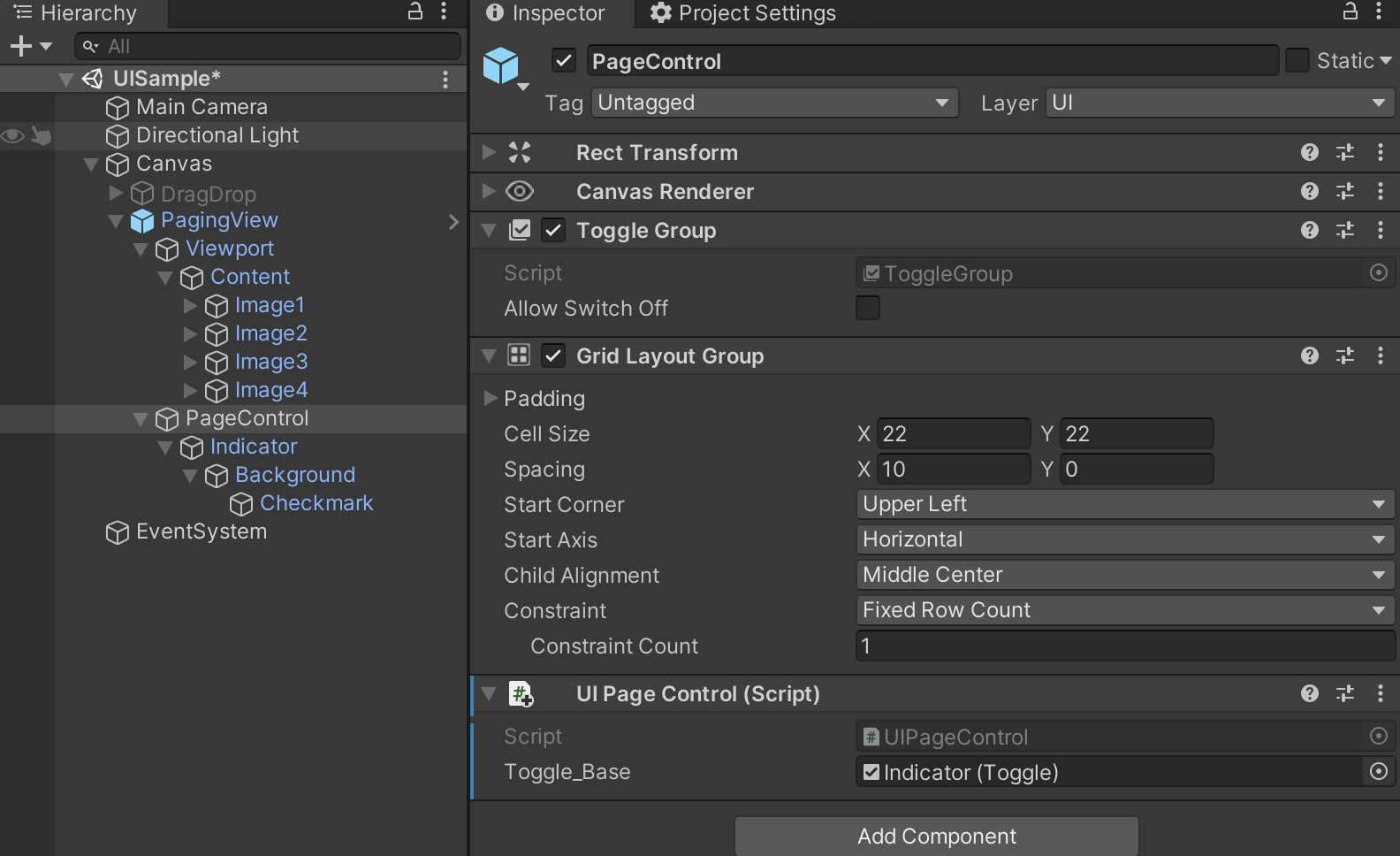Image resolution: width=1400 pixels, height=856 pixels.
Task: Open Start Corner dropdown
Action: pos(1125,504)
